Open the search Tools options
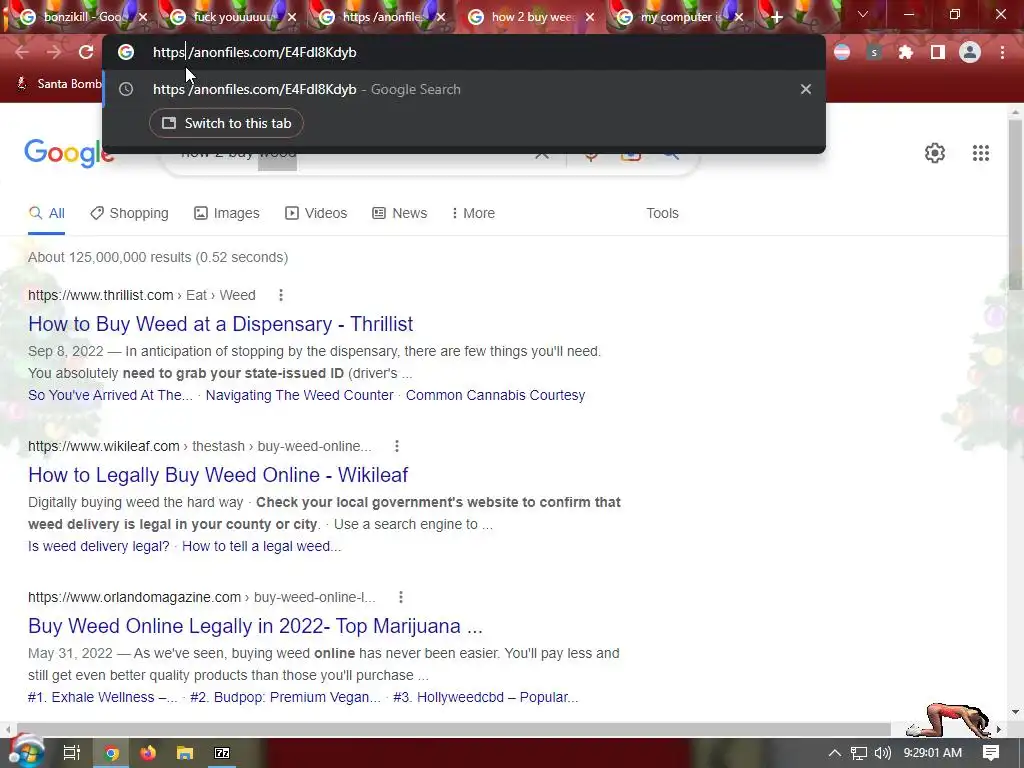The image size is (1024, 768). click(x=662, y=213)
